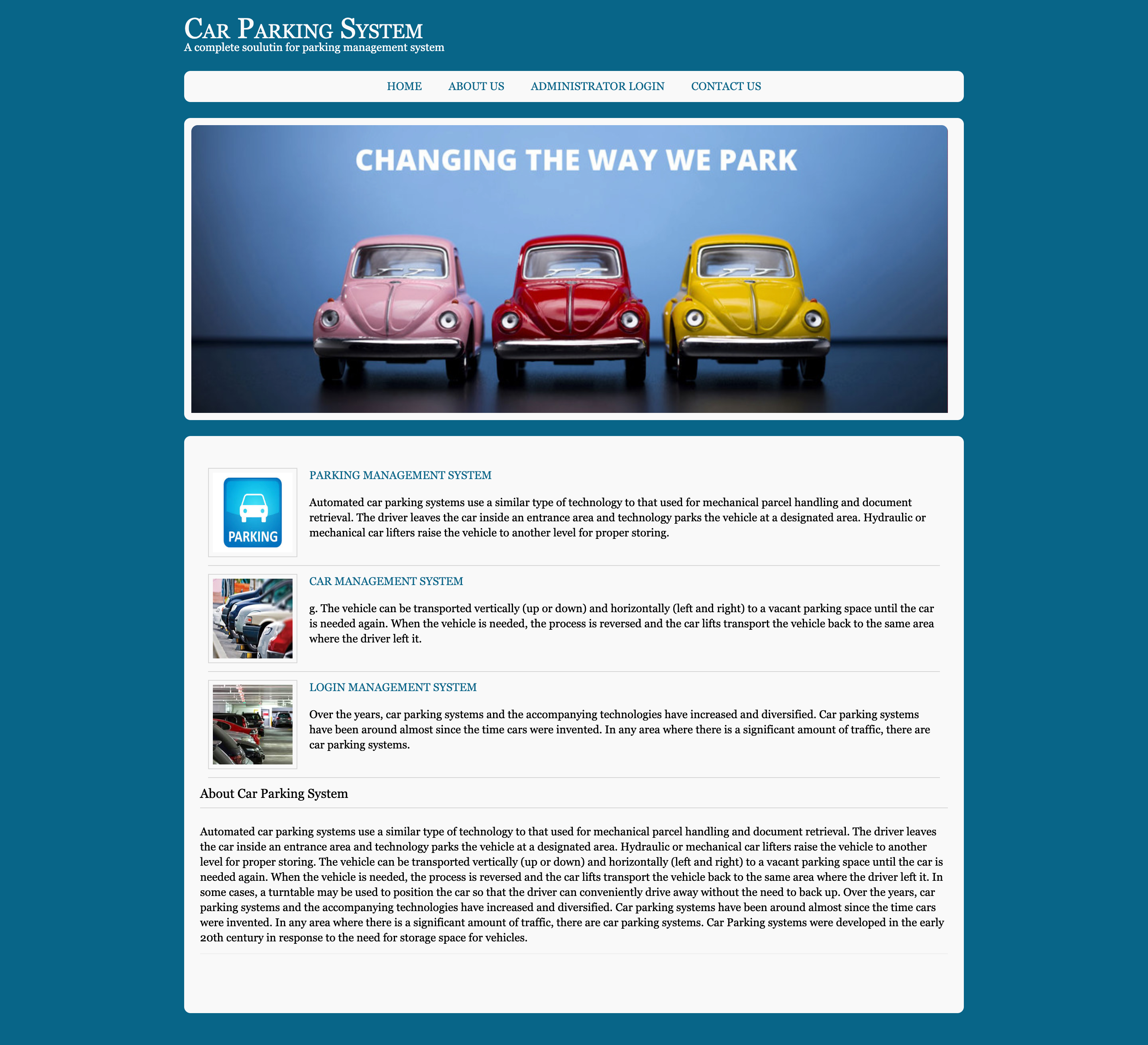Viewport: 1148px width, 1045px height.
Task: Click the Login Management System parking lot thumbnail
Action: coord(253,724)
